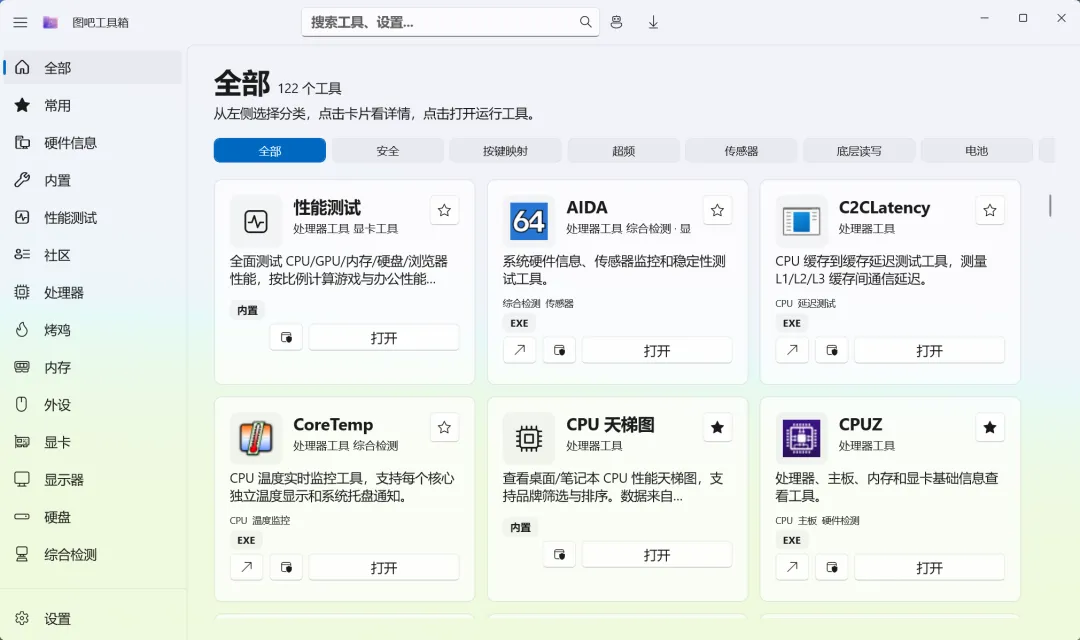Screen dimensions: 1080x640
Task: Unfavorite the CPU 天梯图 star
Action: pos(717,427)
